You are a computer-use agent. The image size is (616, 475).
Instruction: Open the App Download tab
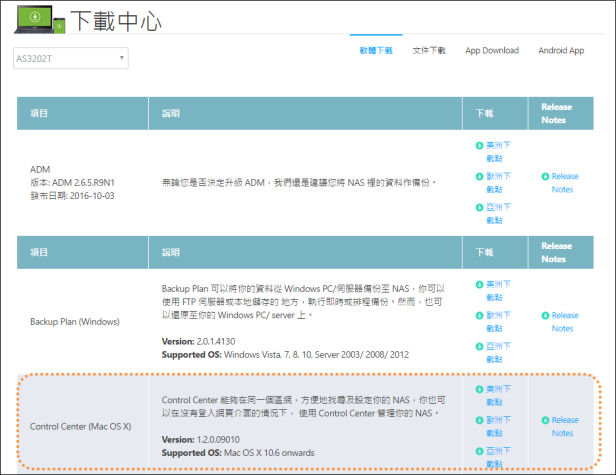(492, 50)
